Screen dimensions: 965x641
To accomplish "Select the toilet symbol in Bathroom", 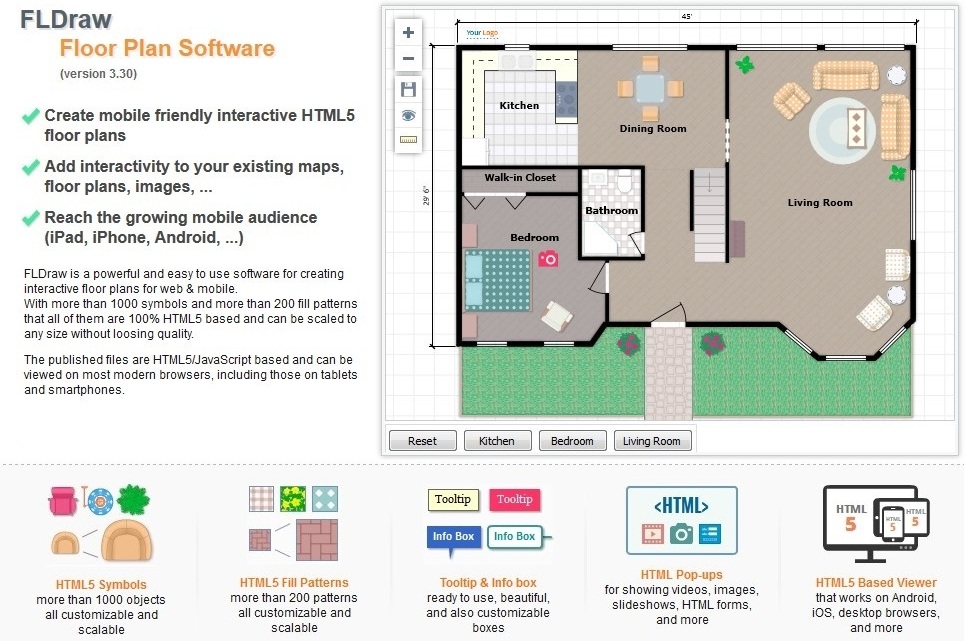I will pos(624,183).
